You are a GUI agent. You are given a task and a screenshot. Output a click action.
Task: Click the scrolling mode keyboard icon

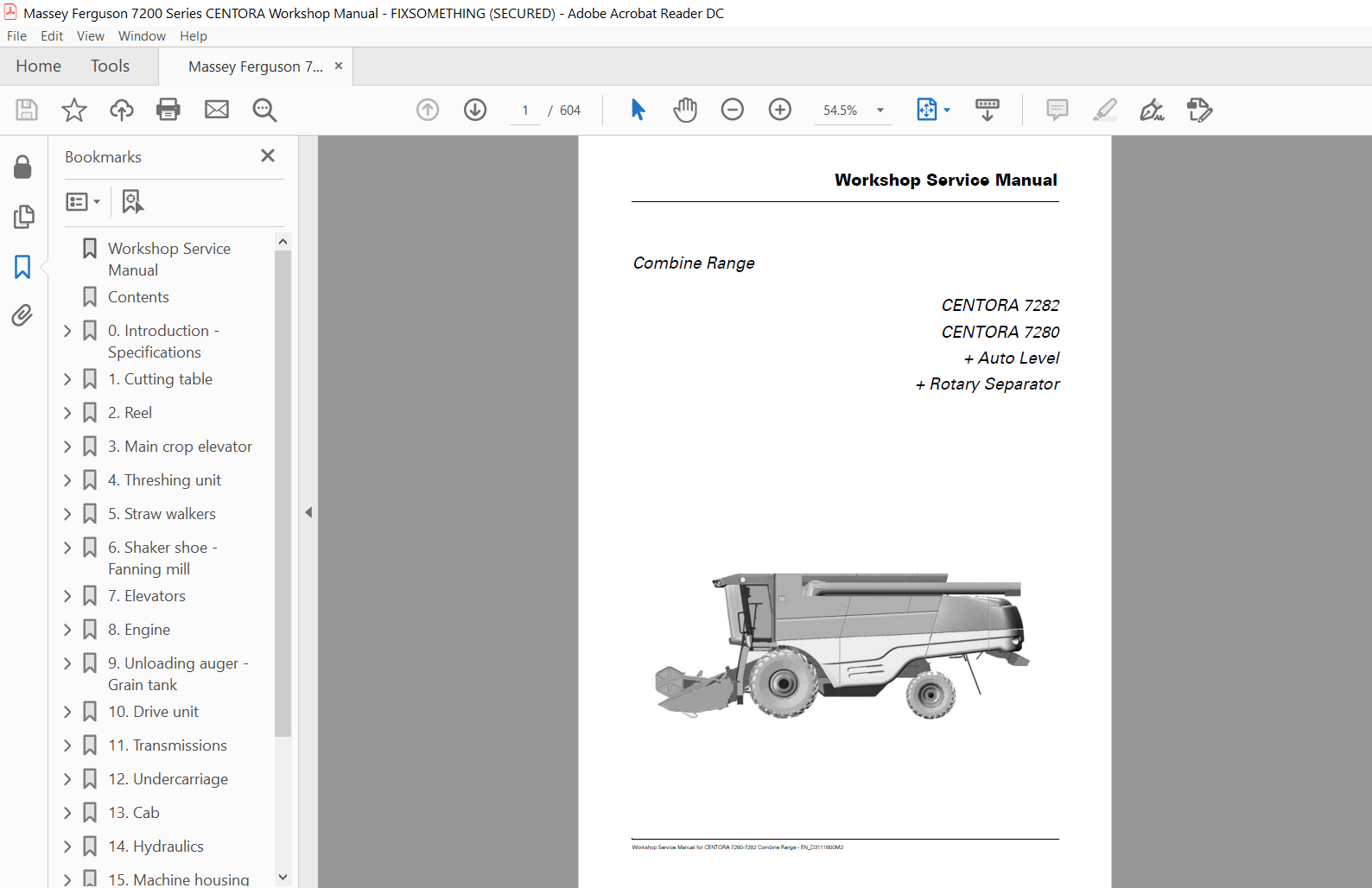coord(988,110)
